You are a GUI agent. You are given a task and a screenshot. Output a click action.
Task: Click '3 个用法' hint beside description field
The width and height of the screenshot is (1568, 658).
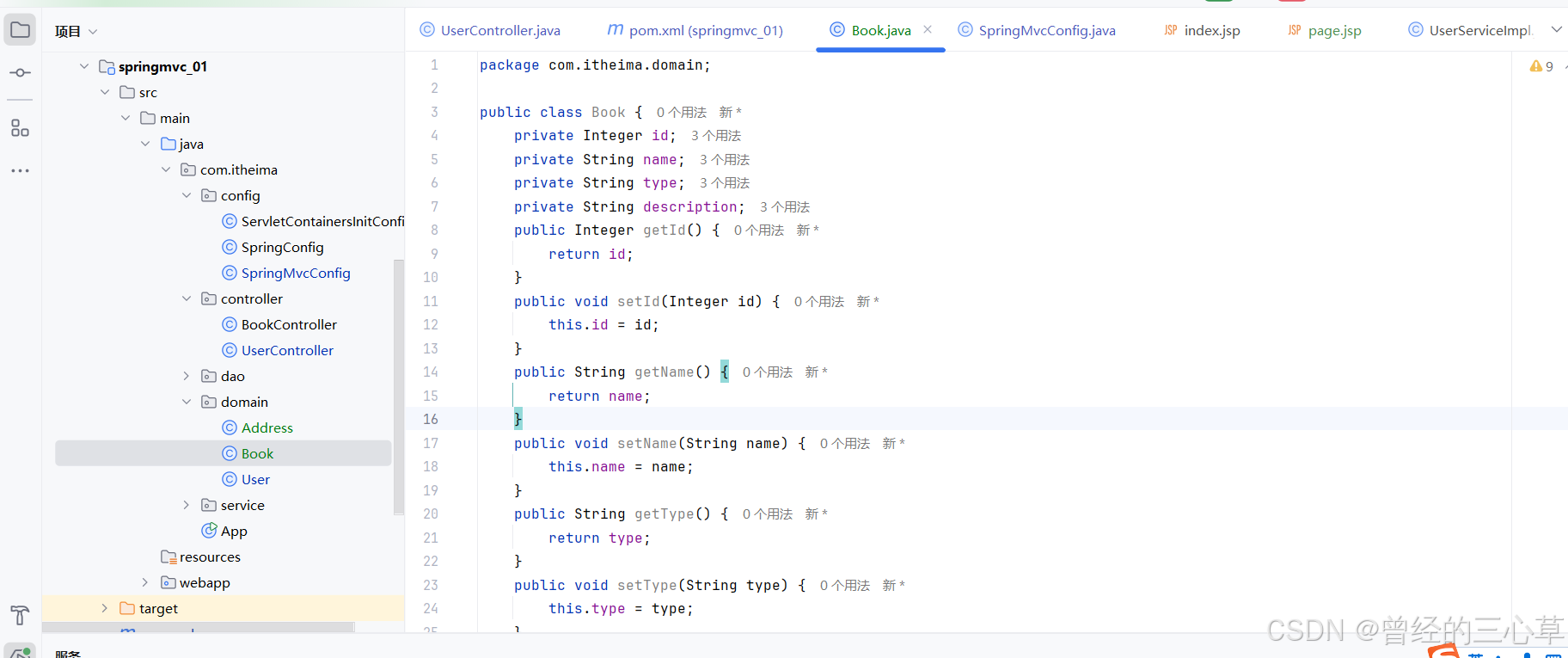tap(784, 207)
